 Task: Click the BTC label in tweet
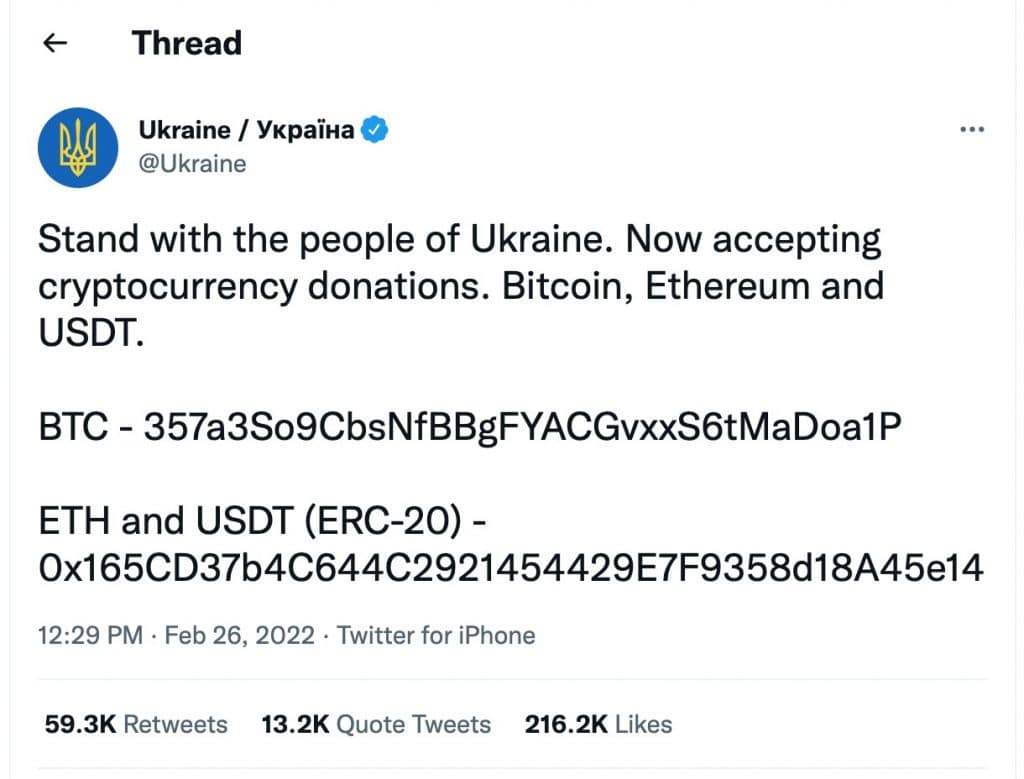pyautogui.click(x=73, y=428)
